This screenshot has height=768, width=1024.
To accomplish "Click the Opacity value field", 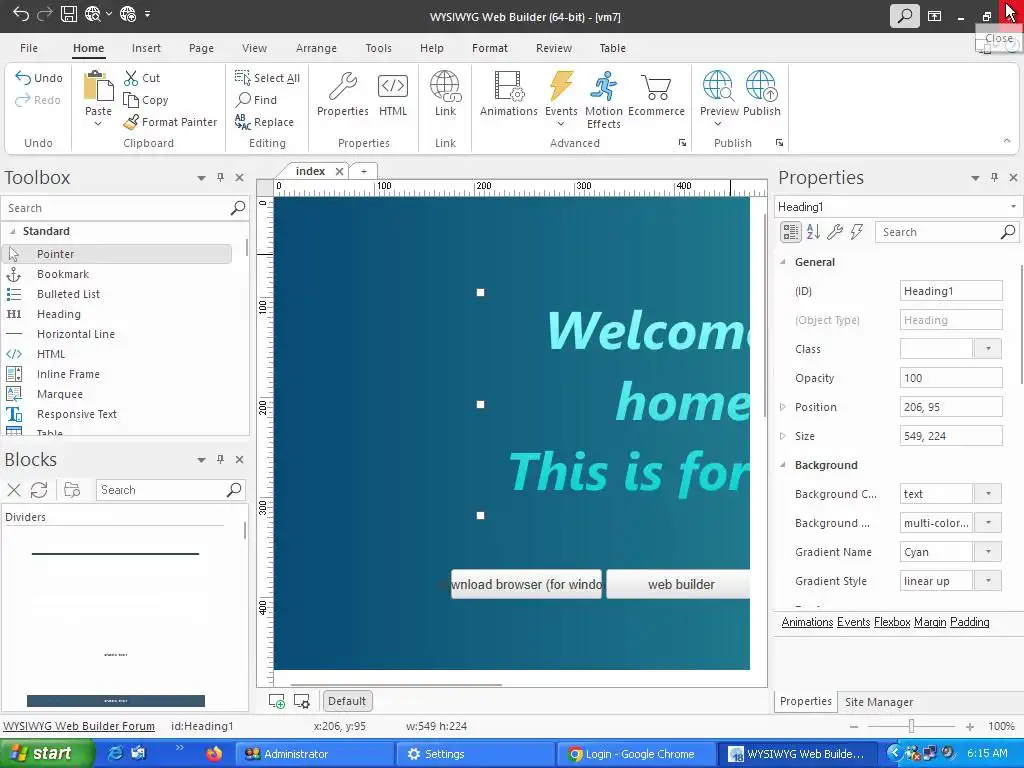I will [951, 378].
